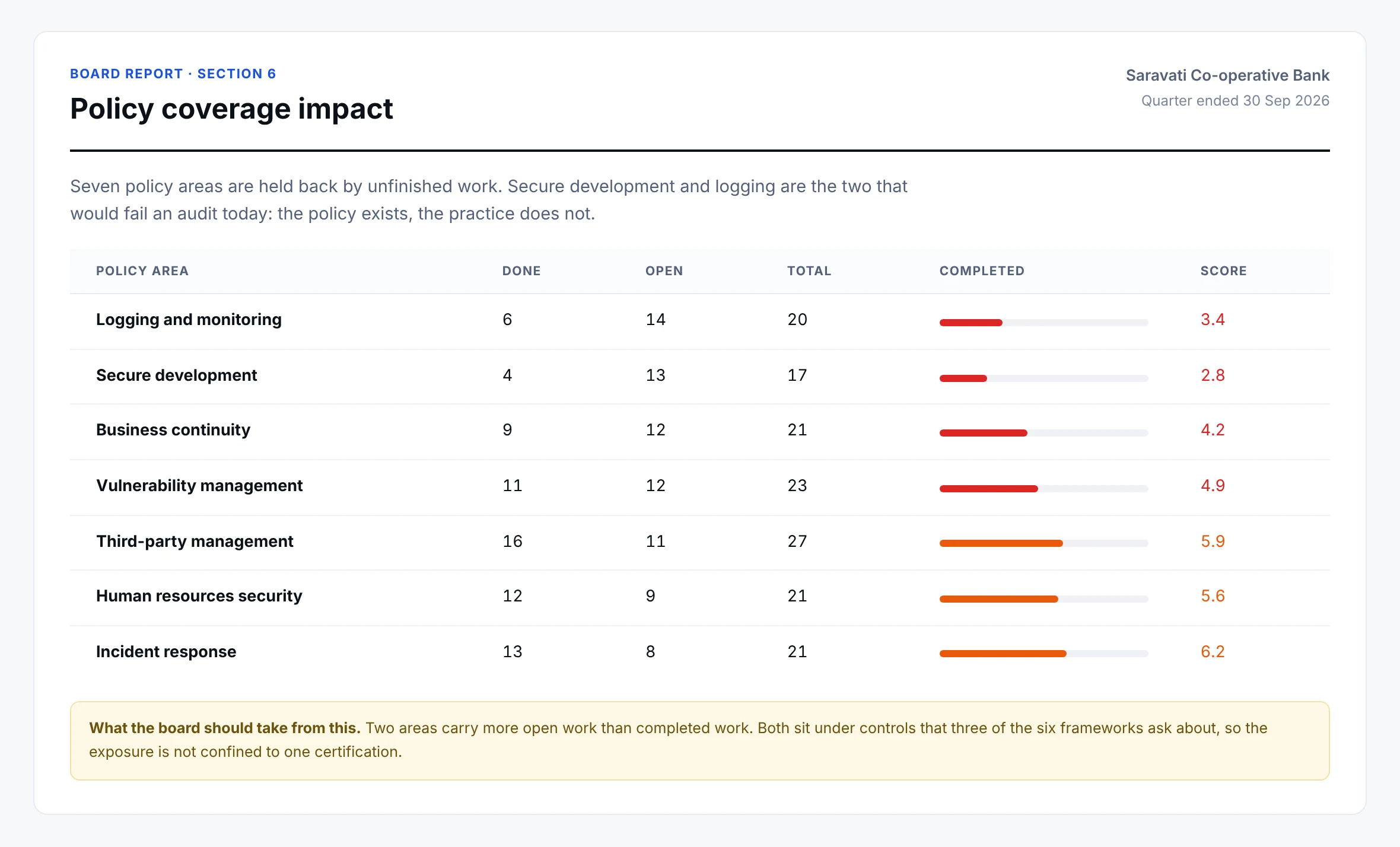
Task: Click the 2.8 score for Secure development
Action: [x=1213, y=375]
